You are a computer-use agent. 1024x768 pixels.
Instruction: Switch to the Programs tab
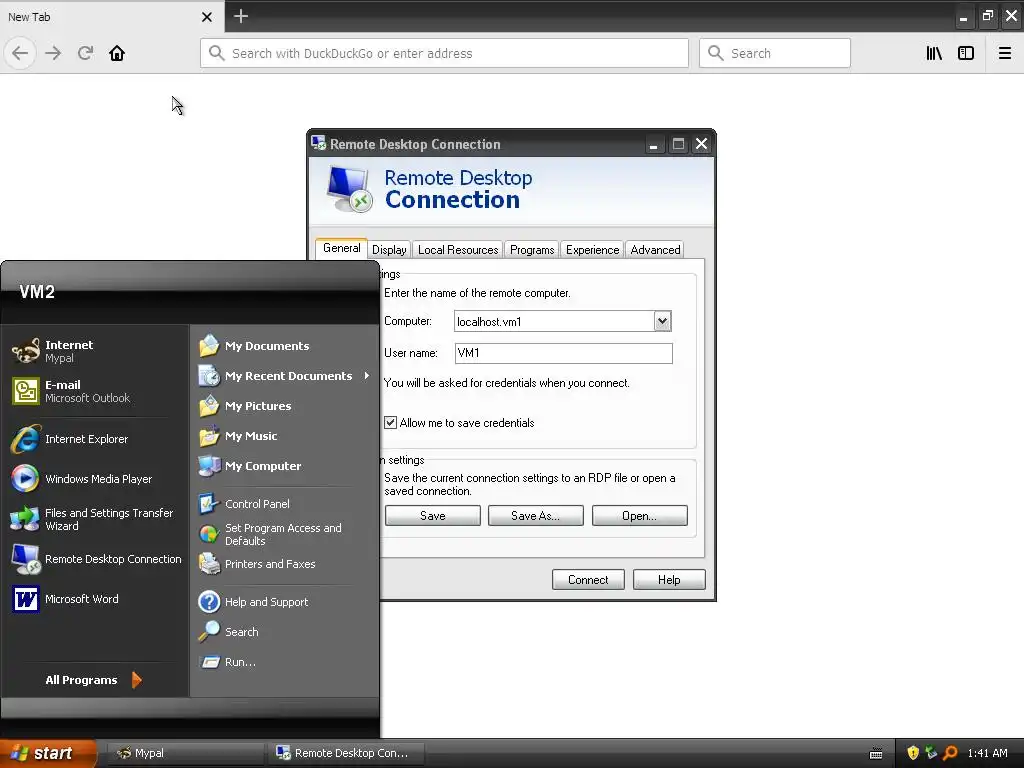point(532,249)
